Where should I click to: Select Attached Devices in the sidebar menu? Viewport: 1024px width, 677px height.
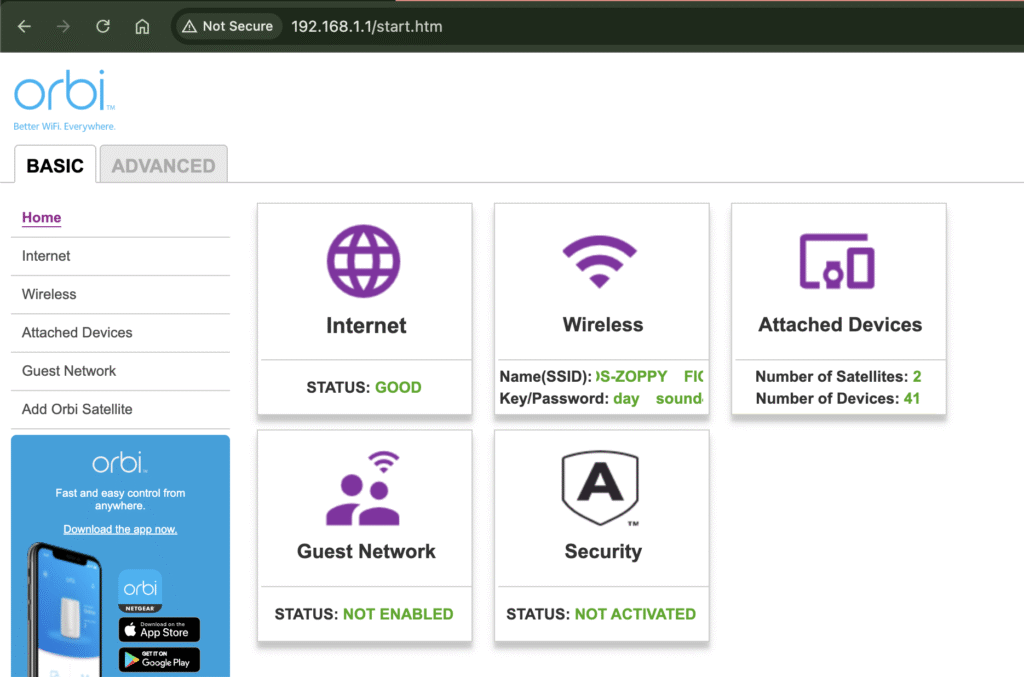[77, 332]
